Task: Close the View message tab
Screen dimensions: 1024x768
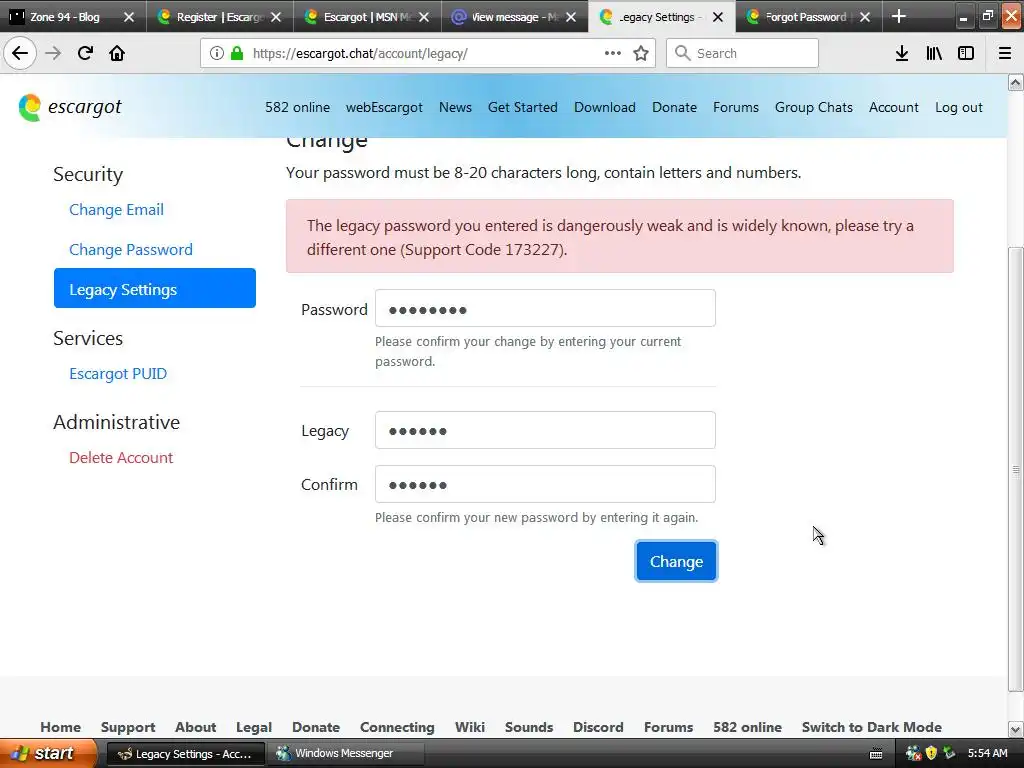Action: click(571, 17)
